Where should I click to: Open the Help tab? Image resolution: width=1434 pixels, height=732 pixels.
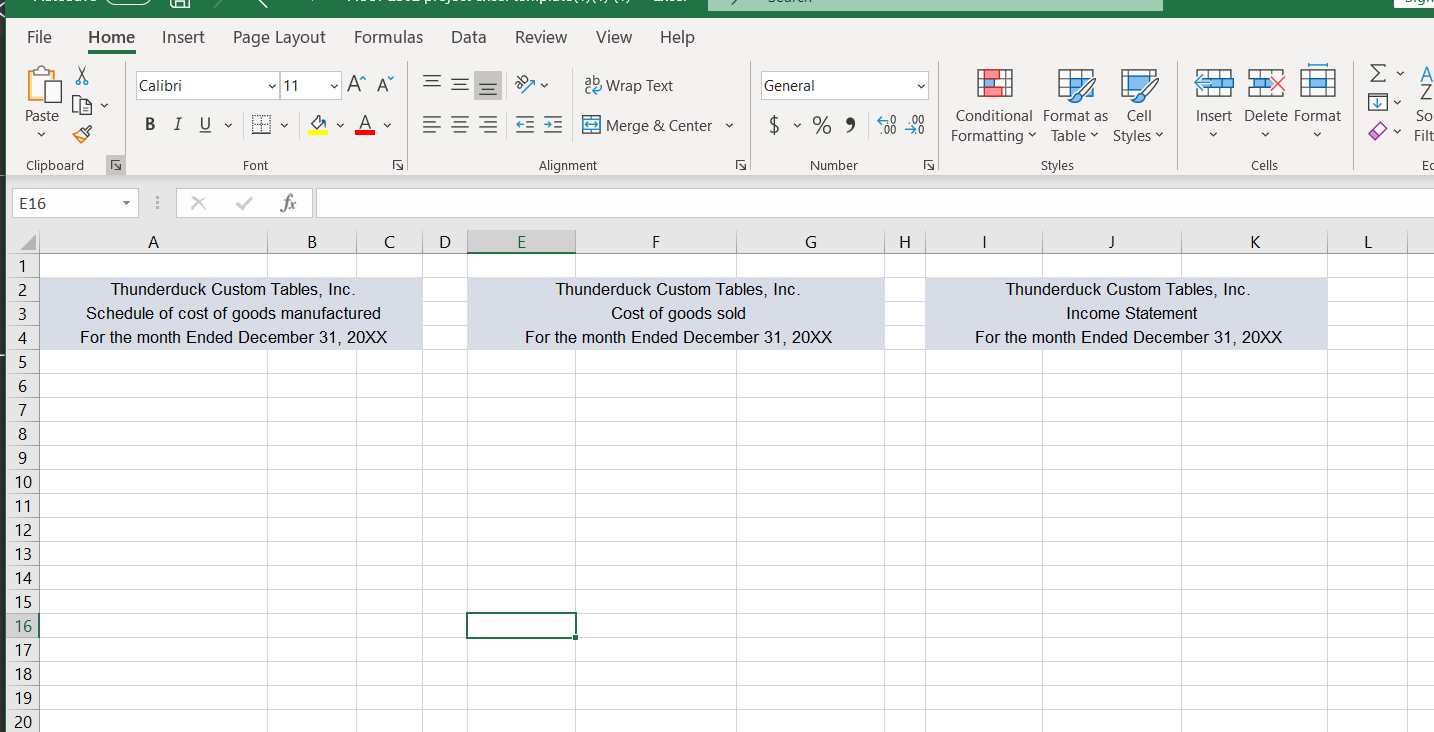(677, 37)
